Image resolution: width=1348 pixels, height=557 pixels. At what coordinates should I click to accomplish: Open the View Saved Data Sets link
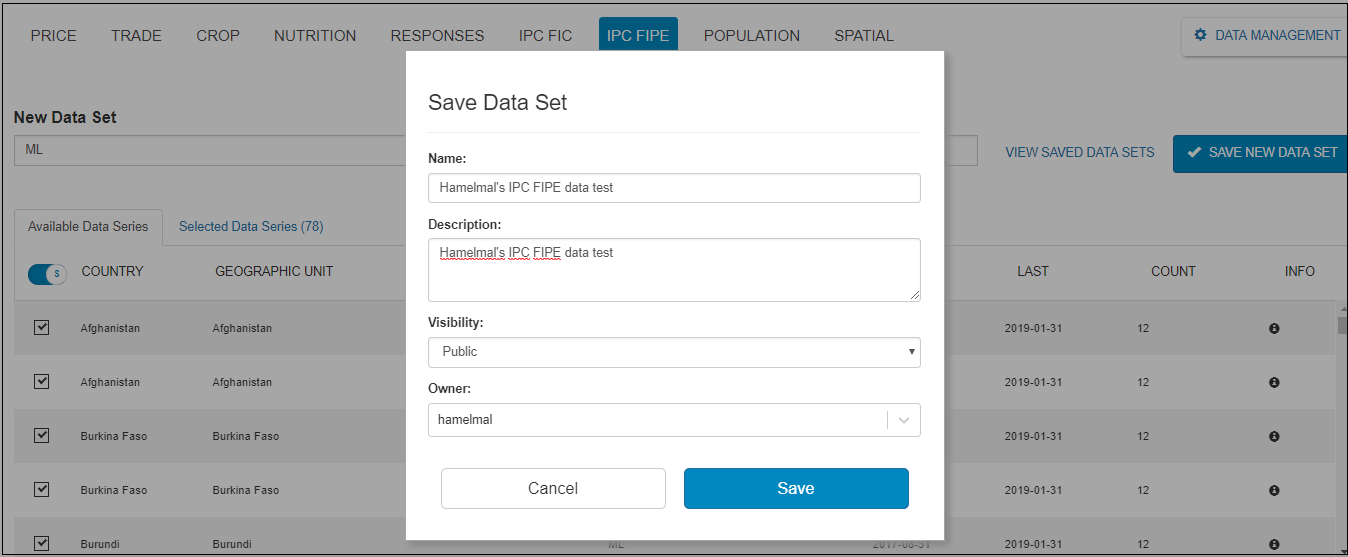(1080, 153)
